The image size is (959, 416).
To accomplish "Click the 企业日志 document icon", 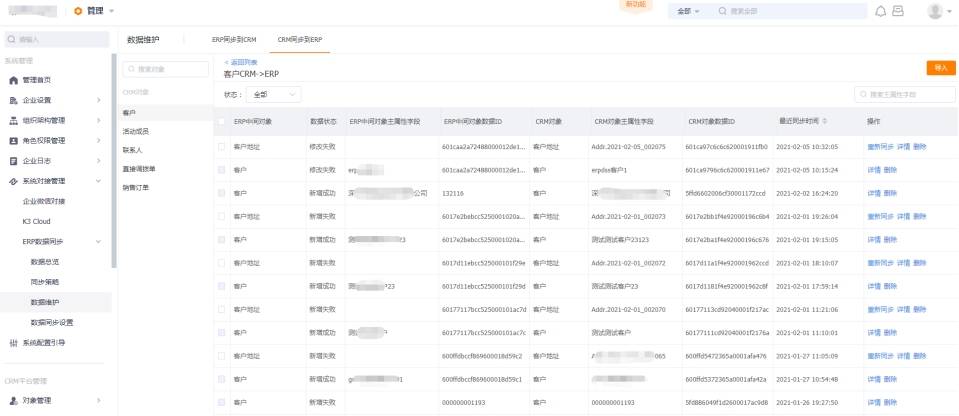I will point(13,161).
